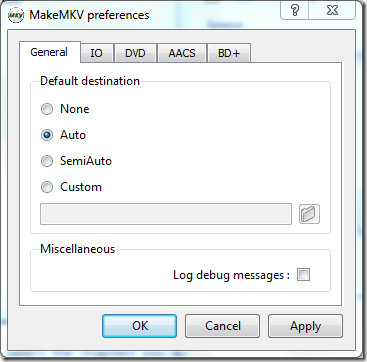367x362 pixels.
Task: Click the question mark help button
Action: [295, 11]
